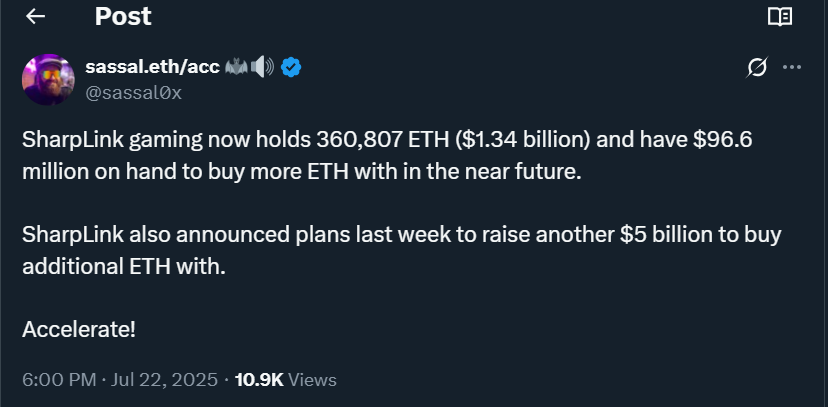Screen dimensions: 828x407
Task: Click the Jul 22, 2025 date
Action: pyautogui.click(x=164, y=380)
